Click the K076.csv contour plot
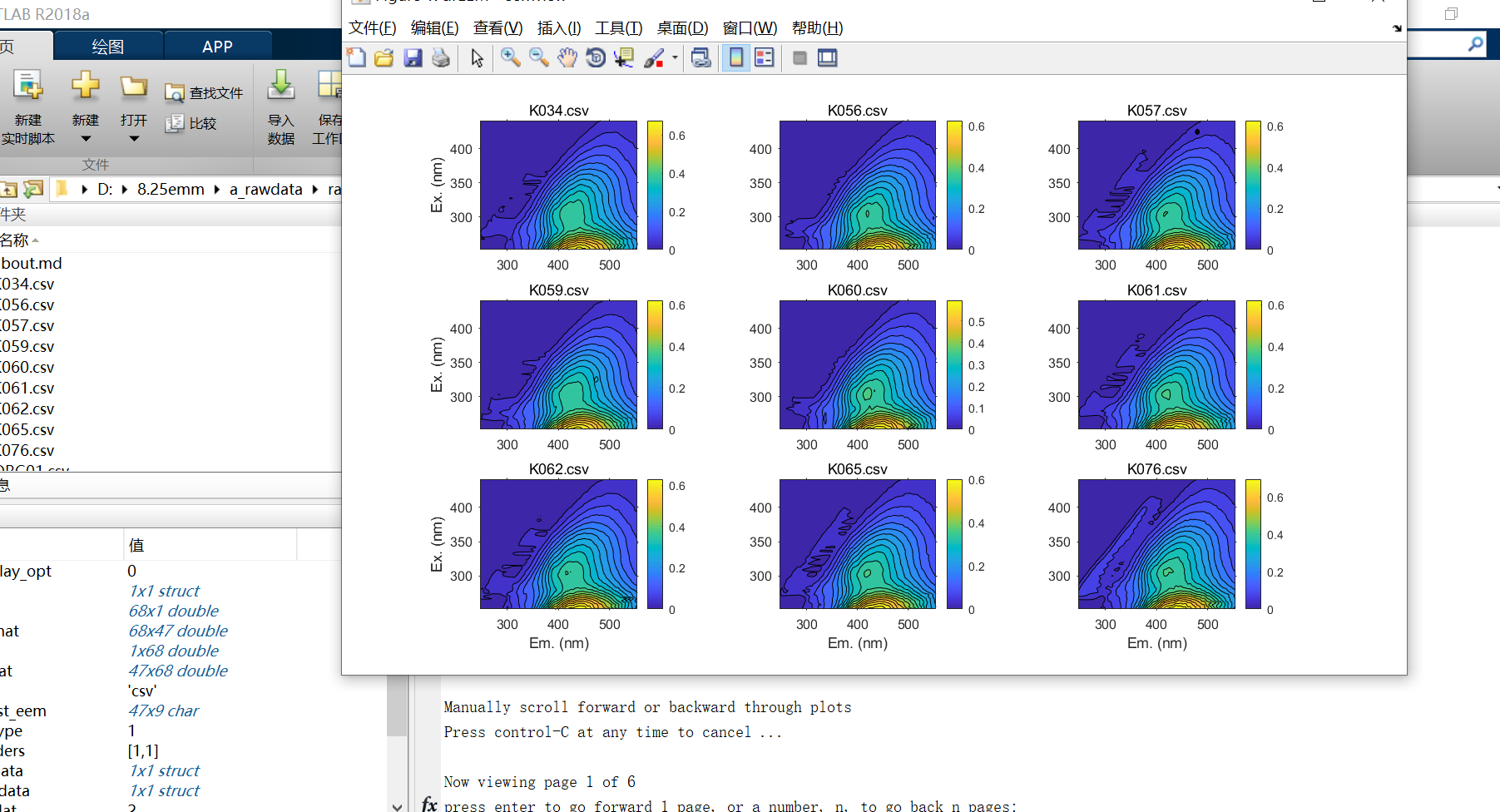Image resolution: width=1500 pixels, height=812 pixels. pyautogui.click(x=1156, y=544)
